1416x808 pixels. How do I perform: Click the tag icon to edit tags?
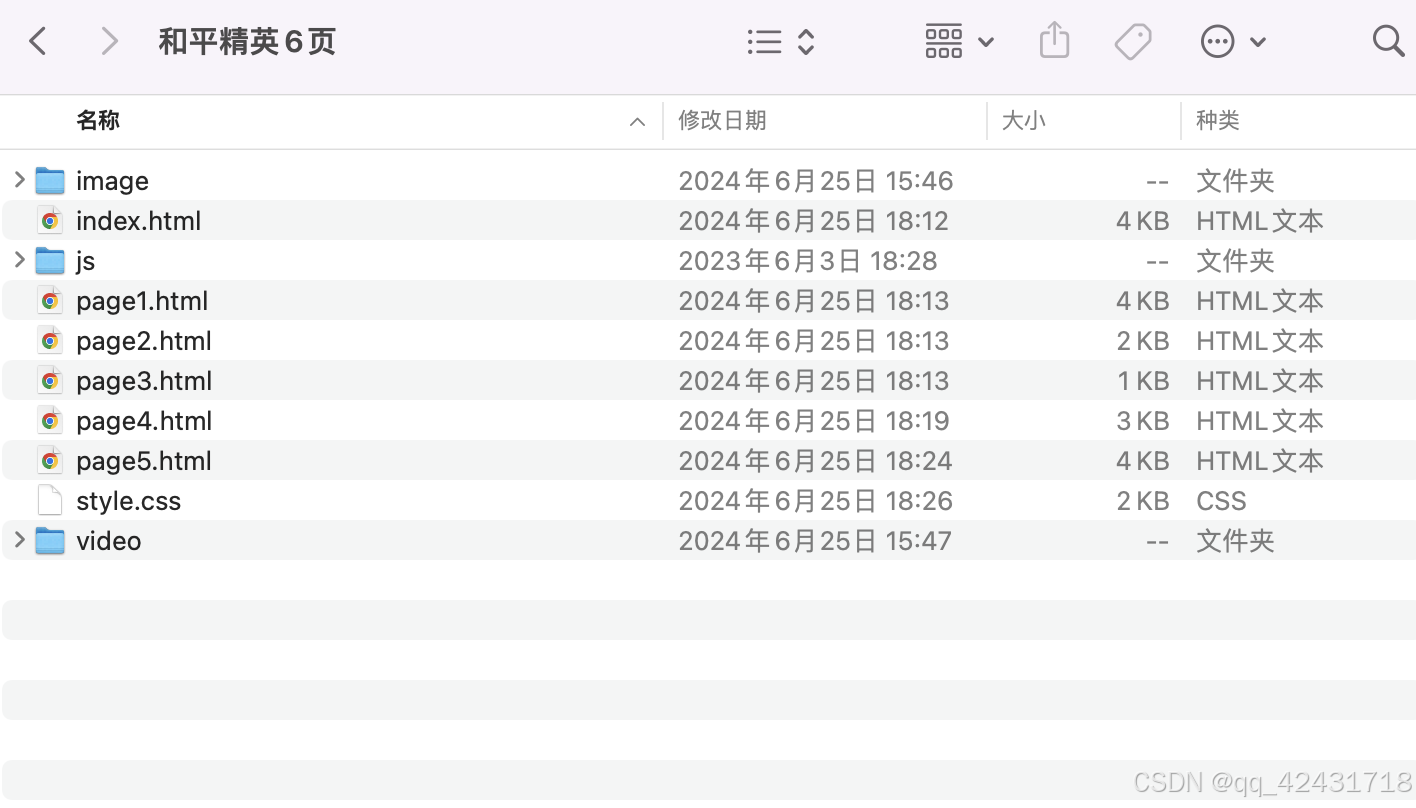[x=1132, y=41]
